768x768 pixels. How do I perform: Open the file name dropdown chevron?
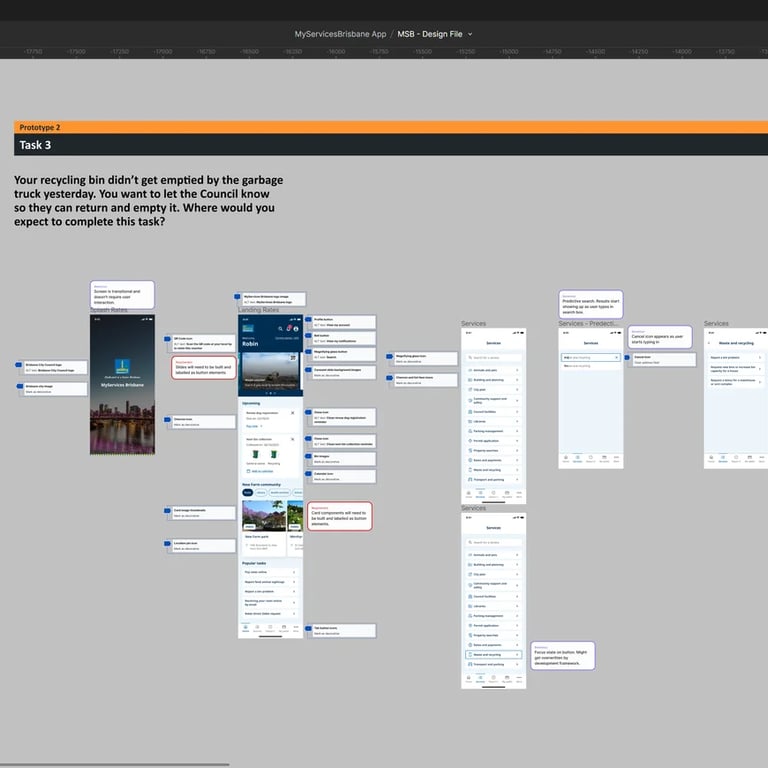click(x=470, y=34)
